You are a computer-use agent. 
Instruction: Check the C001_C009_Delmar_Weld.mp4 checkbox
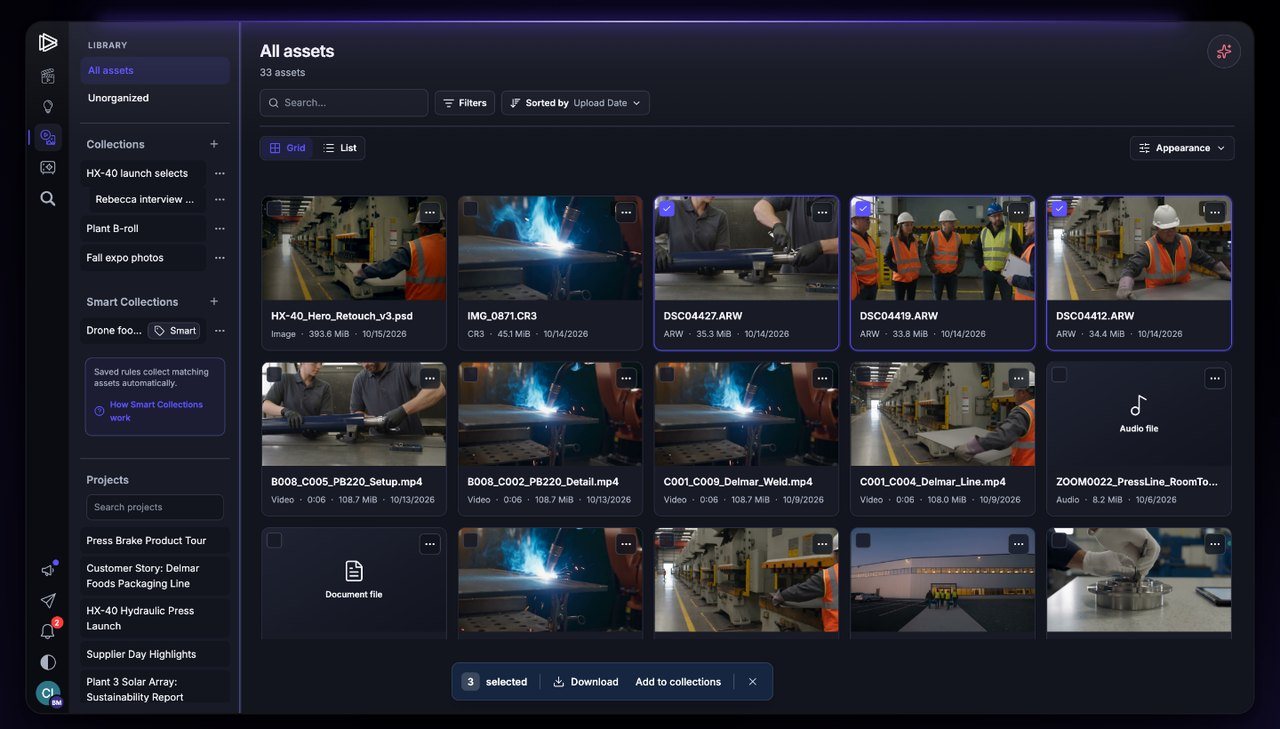667,374
